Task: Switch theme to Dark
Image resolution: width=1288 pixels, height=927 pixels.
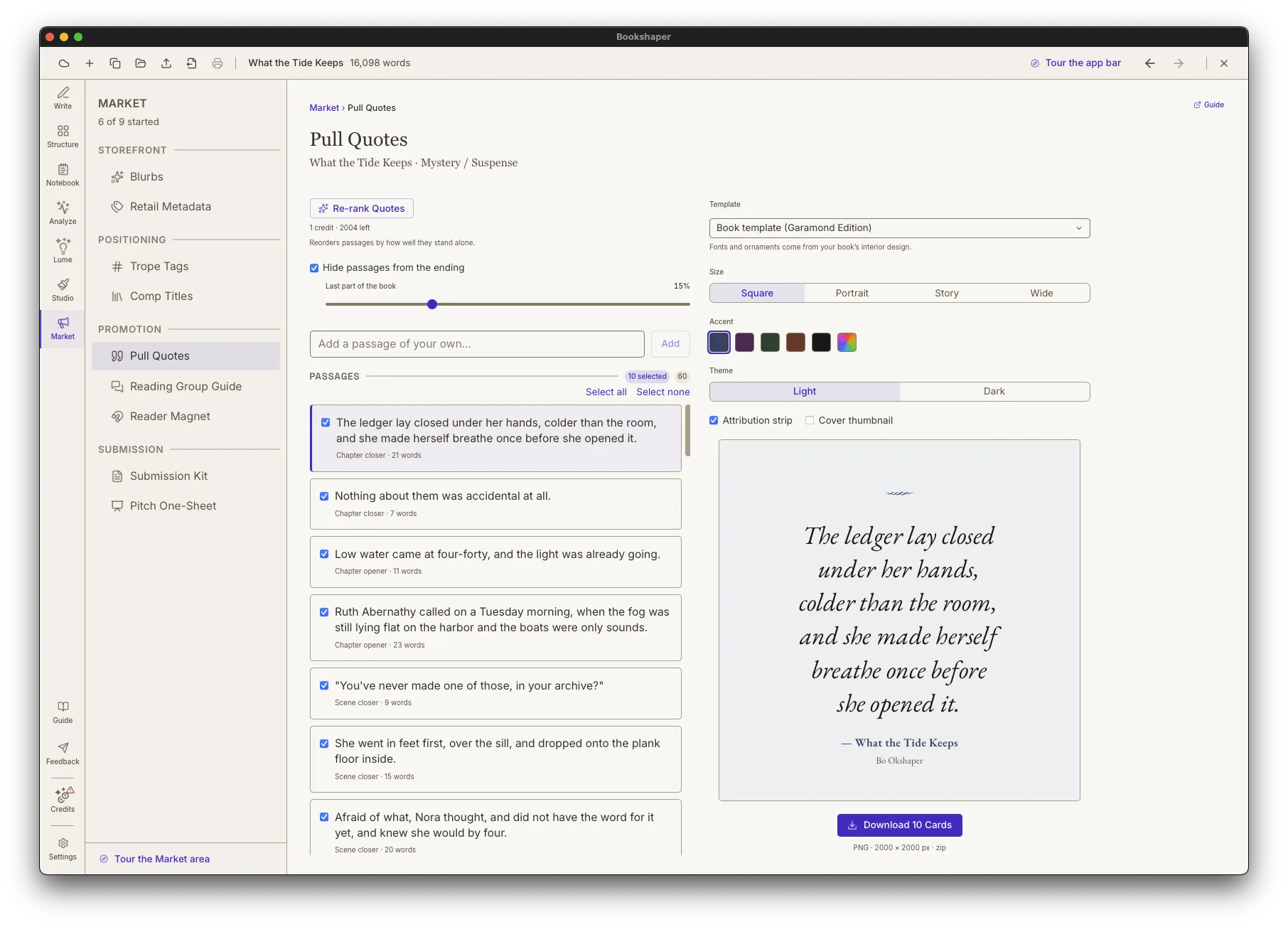Action: click(994, 392)
